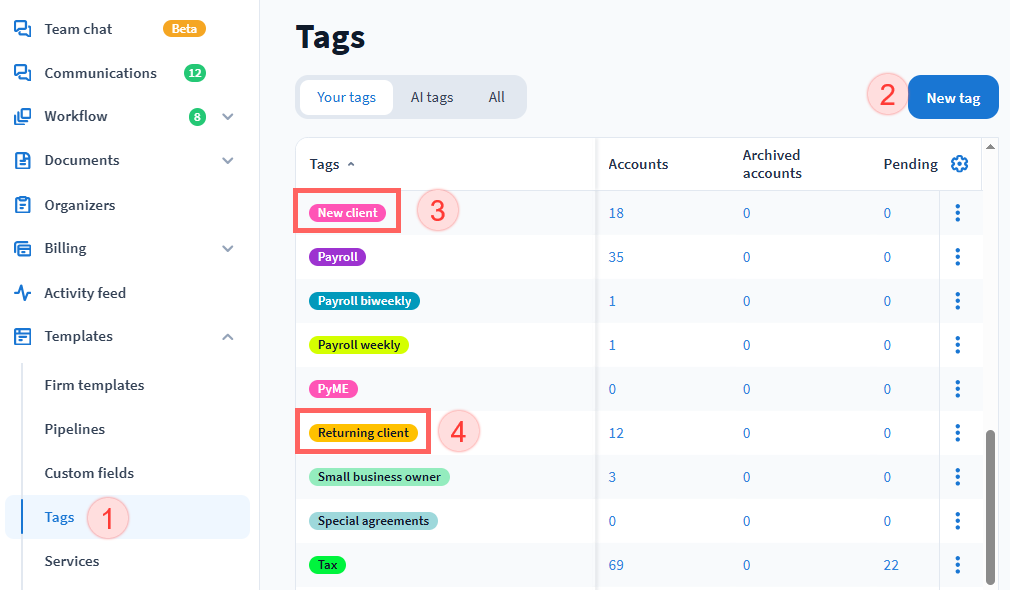Viewport: 1010px width, 590px height.
Task: Expand the Workflow menu chevron
Action: (228, 117)
